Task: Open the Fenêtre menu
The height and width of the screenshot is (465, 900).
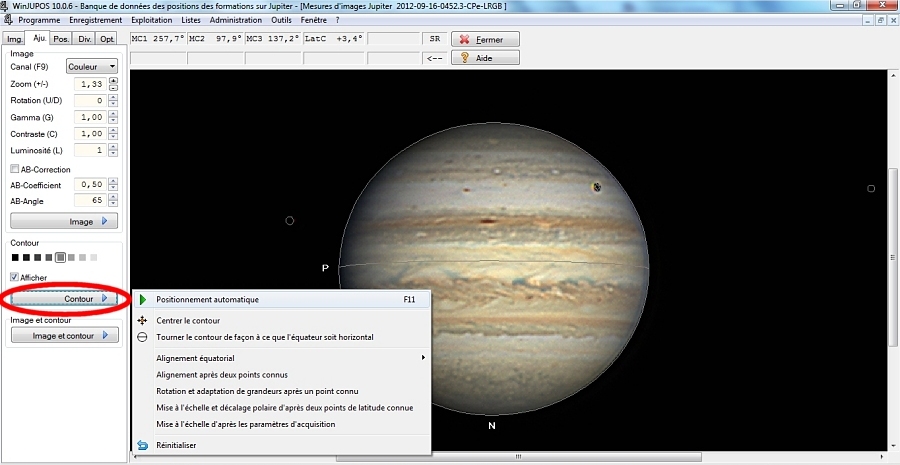Action: tap(313, 20)
